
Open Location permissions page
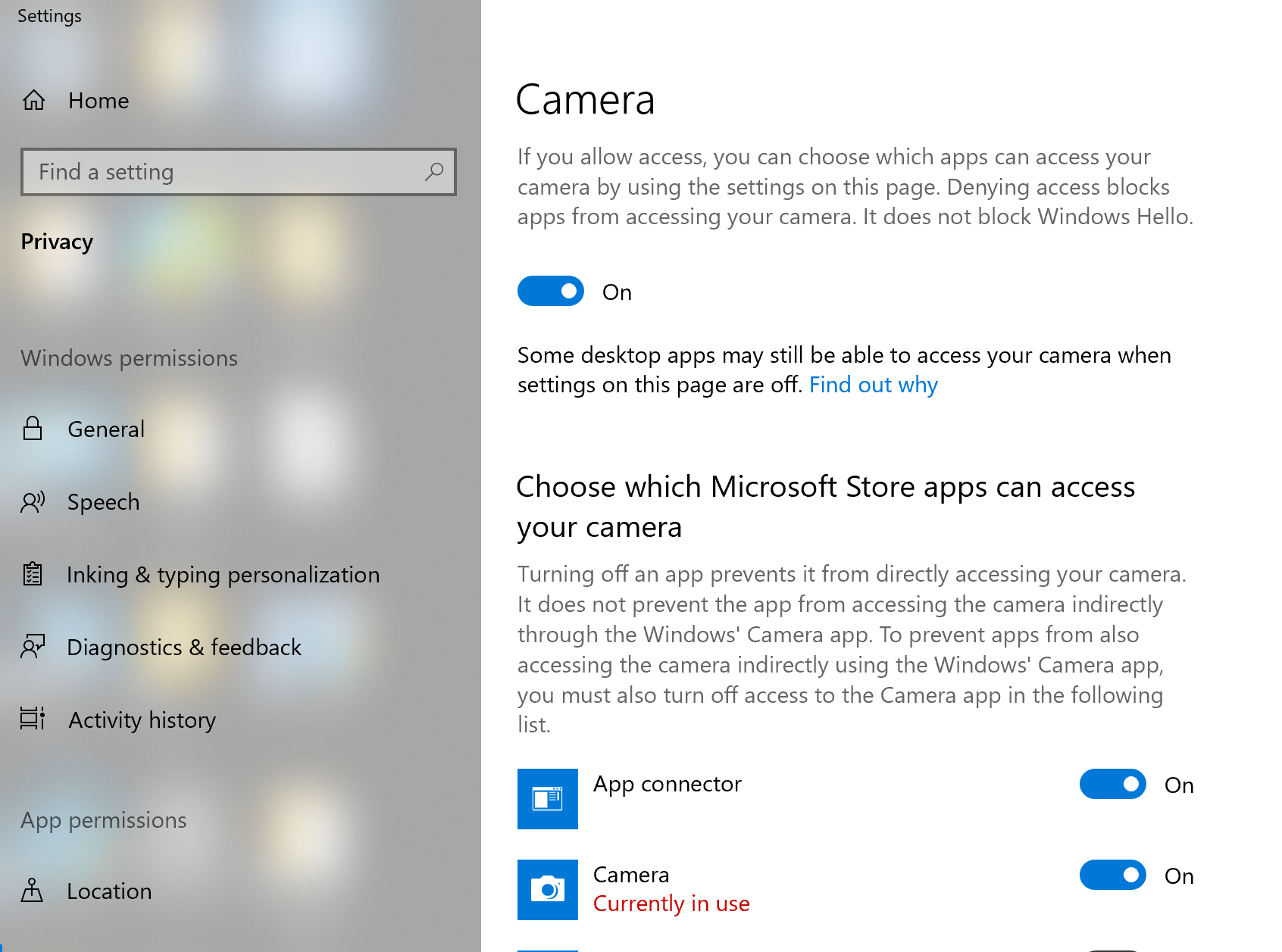[240, 891]
